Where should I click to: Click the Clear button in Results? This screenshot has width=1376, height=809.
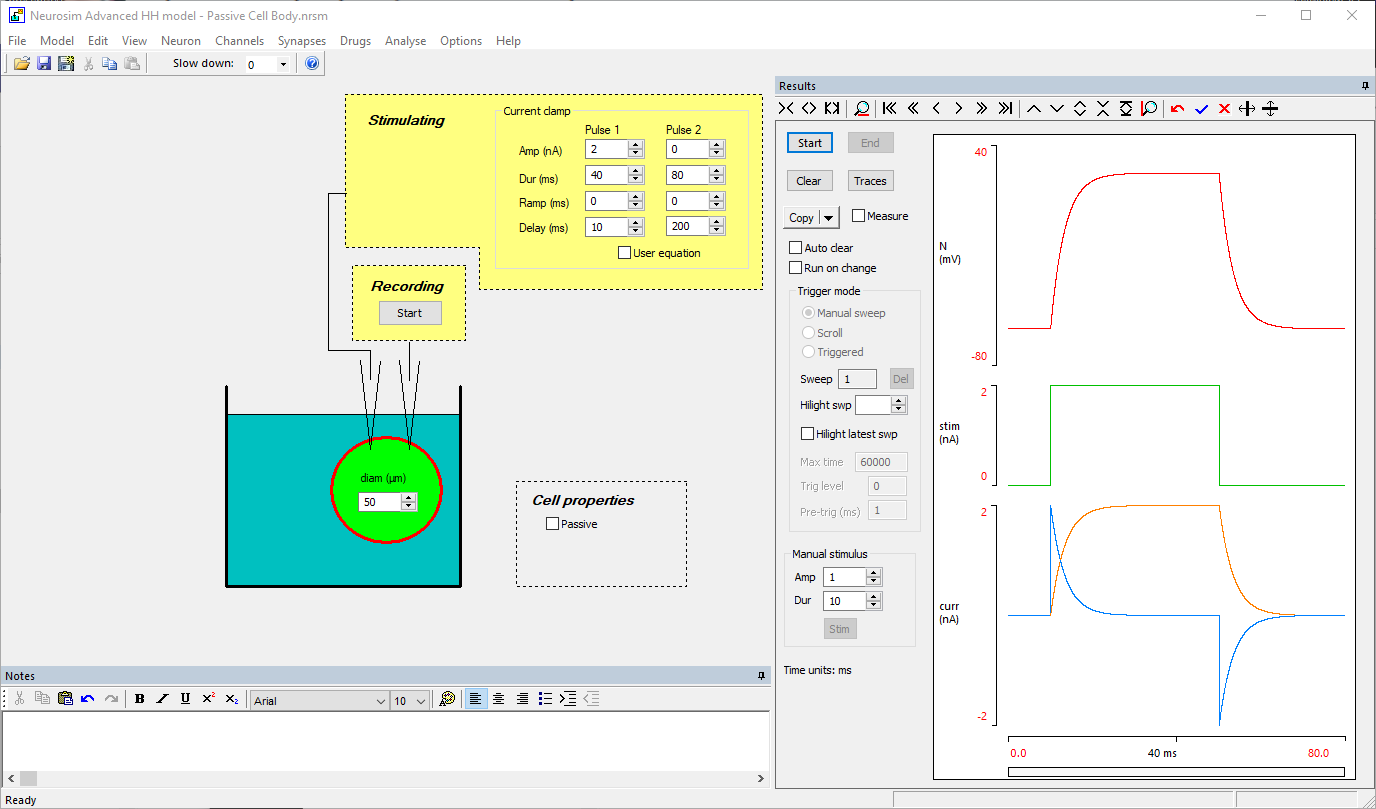(809, 181)
